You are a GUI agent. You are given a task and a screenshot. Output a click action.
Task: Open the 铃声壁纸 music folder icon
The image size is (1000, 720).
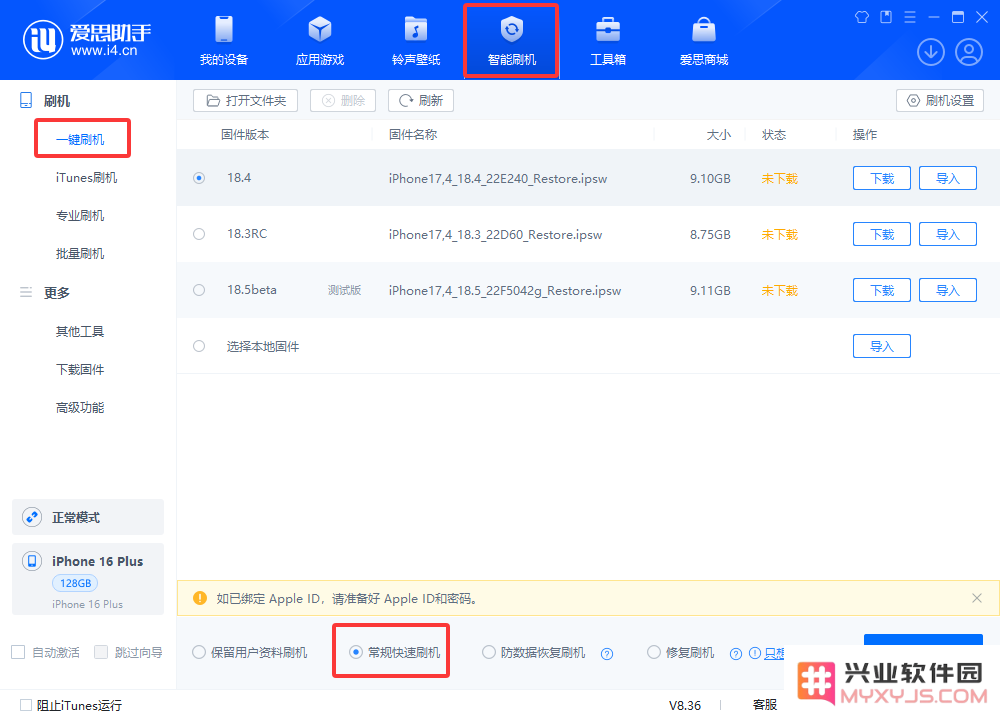[x=416, y=29]
